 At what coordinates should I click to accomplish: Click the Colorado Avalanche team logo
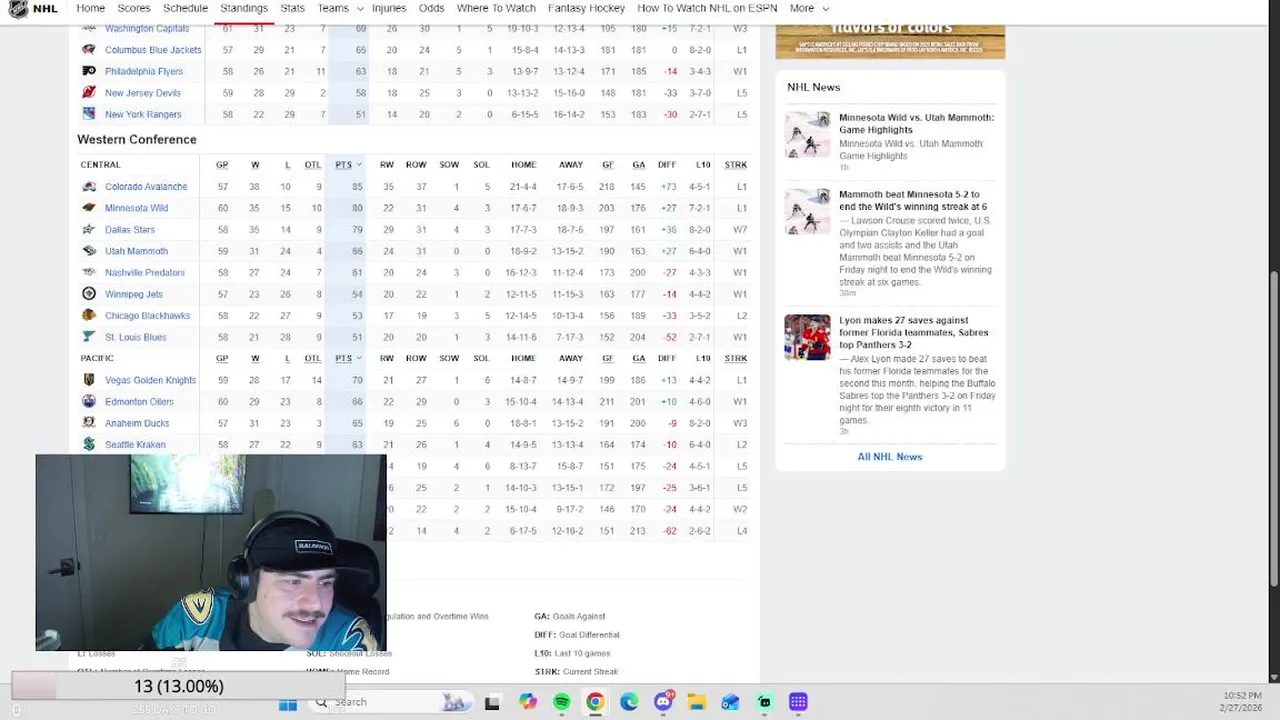point(89,186)
